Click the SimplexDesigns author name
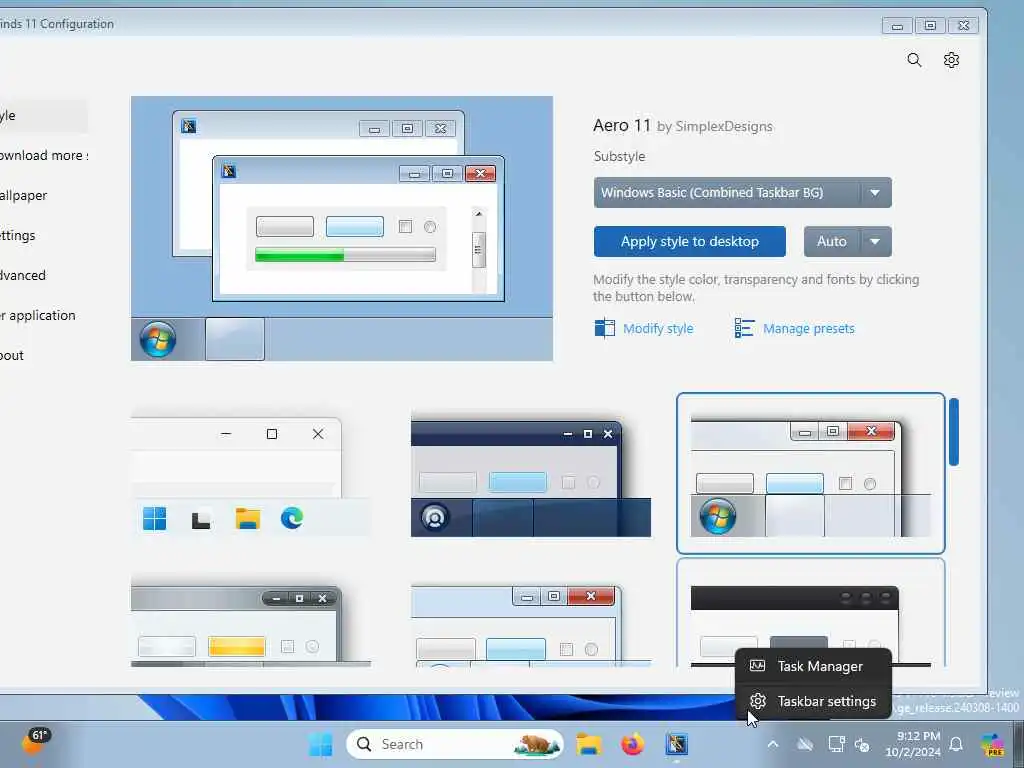Screen dimensions: 1024x768 724,127
